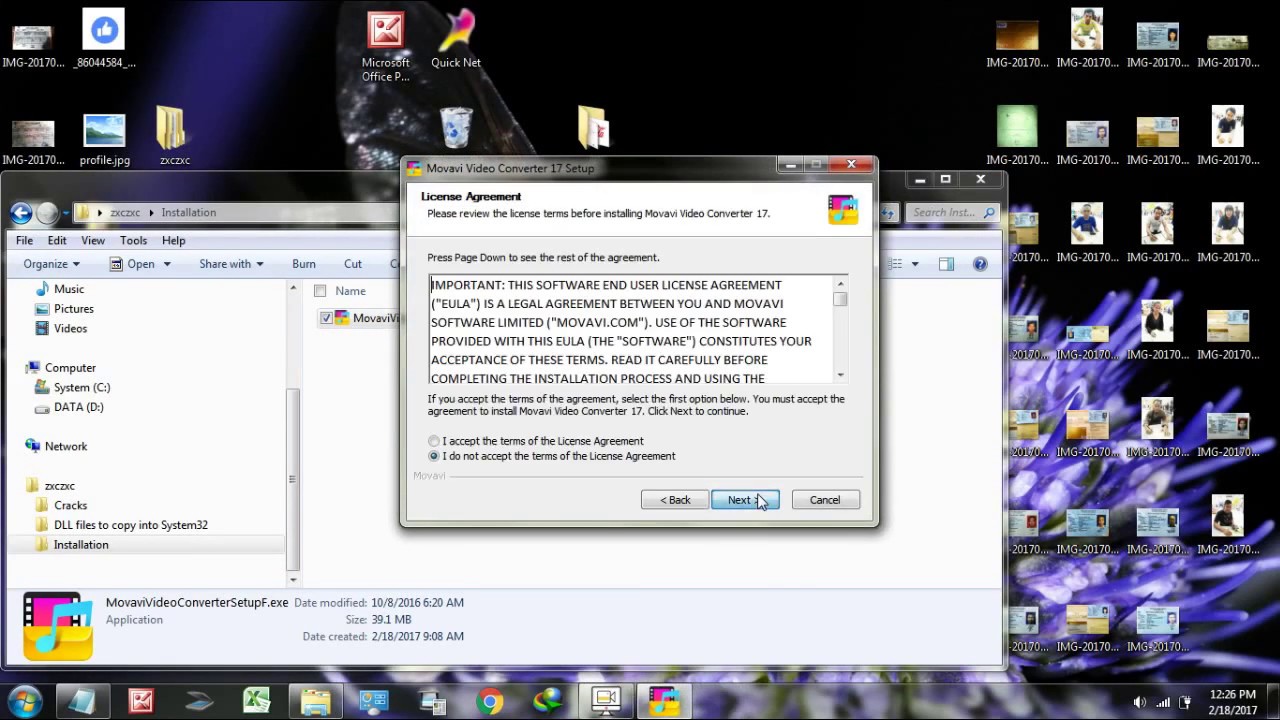
Task: Select Installation folder in navigation pane
Action: [x=81, y=545]
